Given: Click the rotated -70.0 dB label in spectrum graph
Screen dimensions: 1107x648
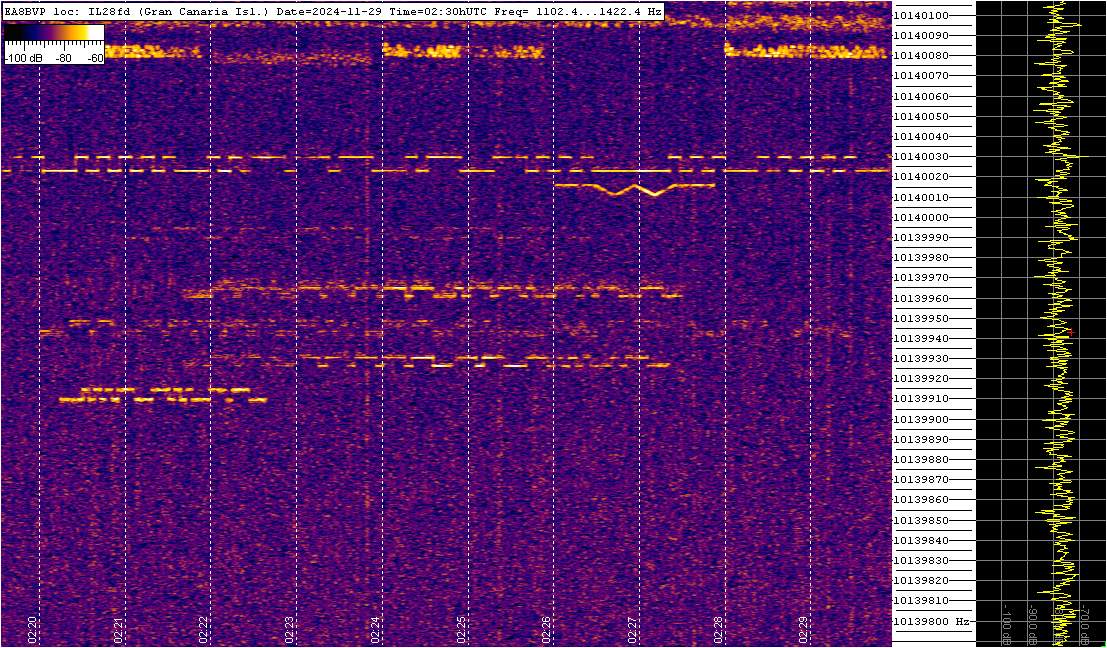Looking at the screenshot, I should tap(1084, 623).
